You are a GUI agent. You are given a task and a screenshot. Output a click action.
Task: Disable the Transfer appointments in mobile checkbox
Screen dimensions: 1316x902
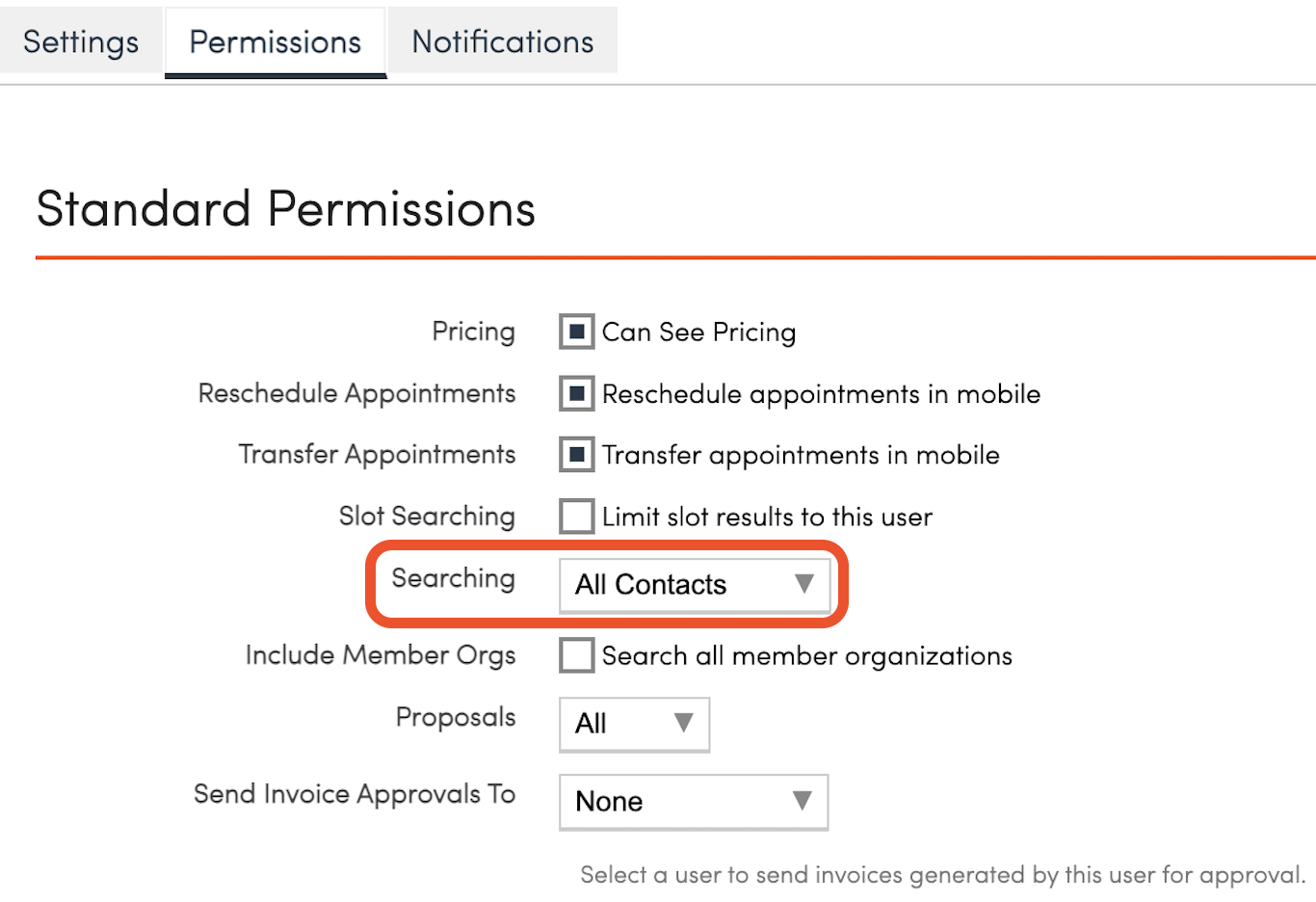pyautogui.click(x=577, y=454)
